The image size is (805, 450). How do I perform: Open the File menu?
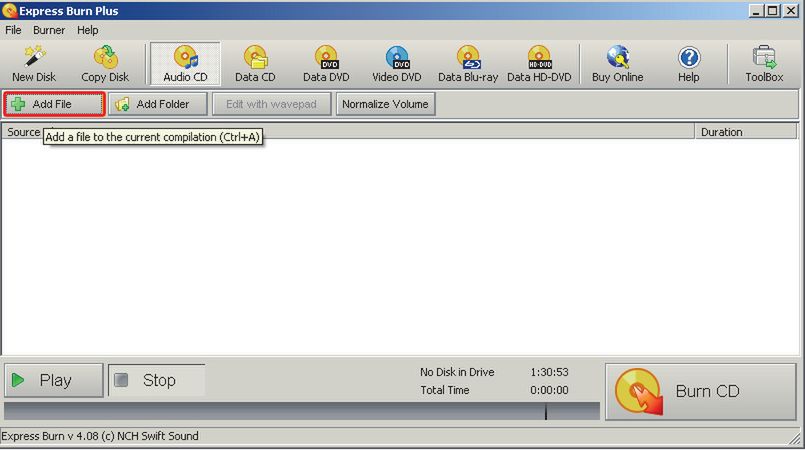pyautogui.click(x=13, y=30)
